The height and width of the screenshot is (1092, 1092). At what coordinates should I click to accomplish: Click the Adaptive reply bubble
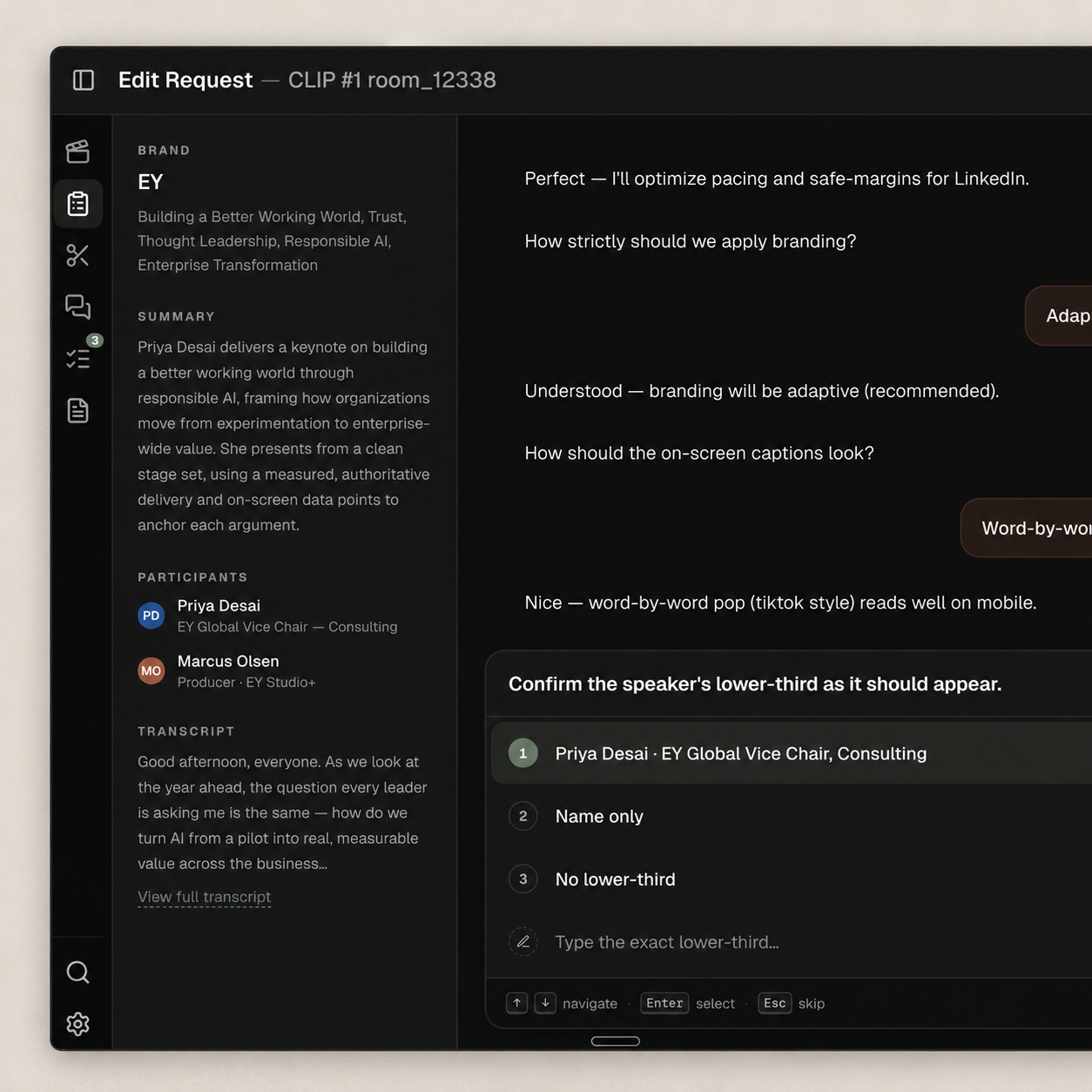coord(1059,315)
